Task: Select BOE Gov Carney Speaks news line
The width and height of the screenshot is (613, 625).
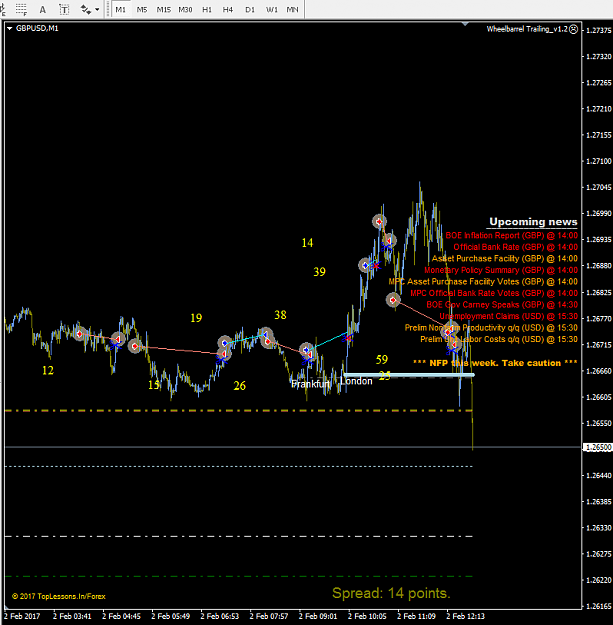Action: (x=502, y=305)
